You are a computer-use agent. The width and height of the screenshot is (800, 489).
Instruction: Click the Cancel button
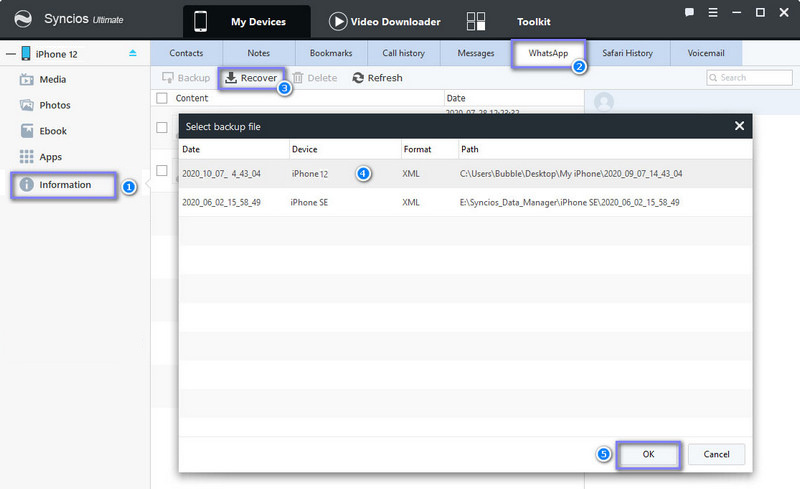click(716, 454)
